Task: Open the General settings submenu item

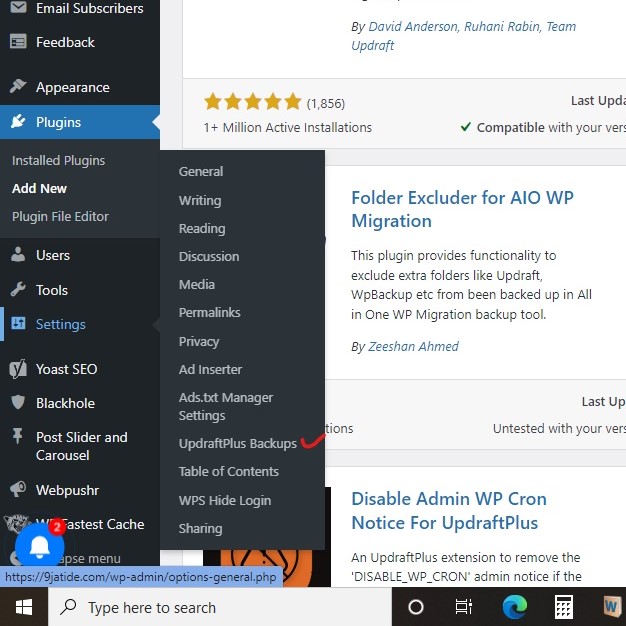Action: click(201, 171)
